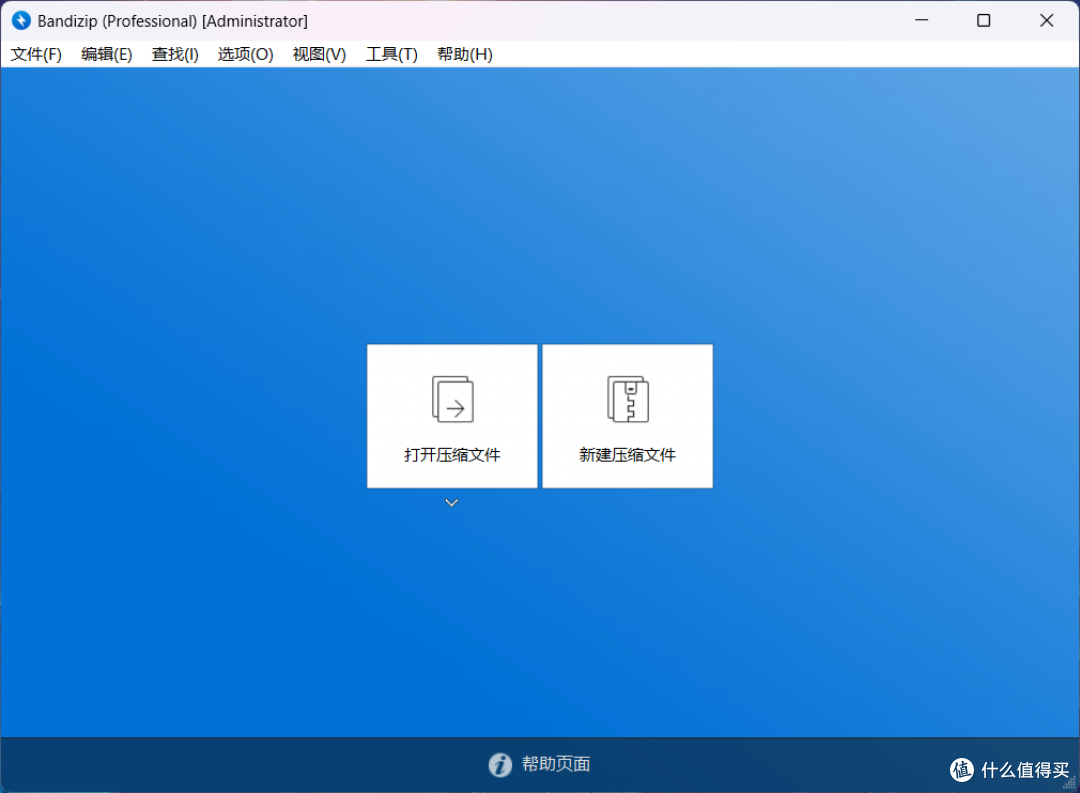Expand the chevron below 打开压缩文件
Viewport: 1080px width, 793px height.
click(x=452, y=503)
